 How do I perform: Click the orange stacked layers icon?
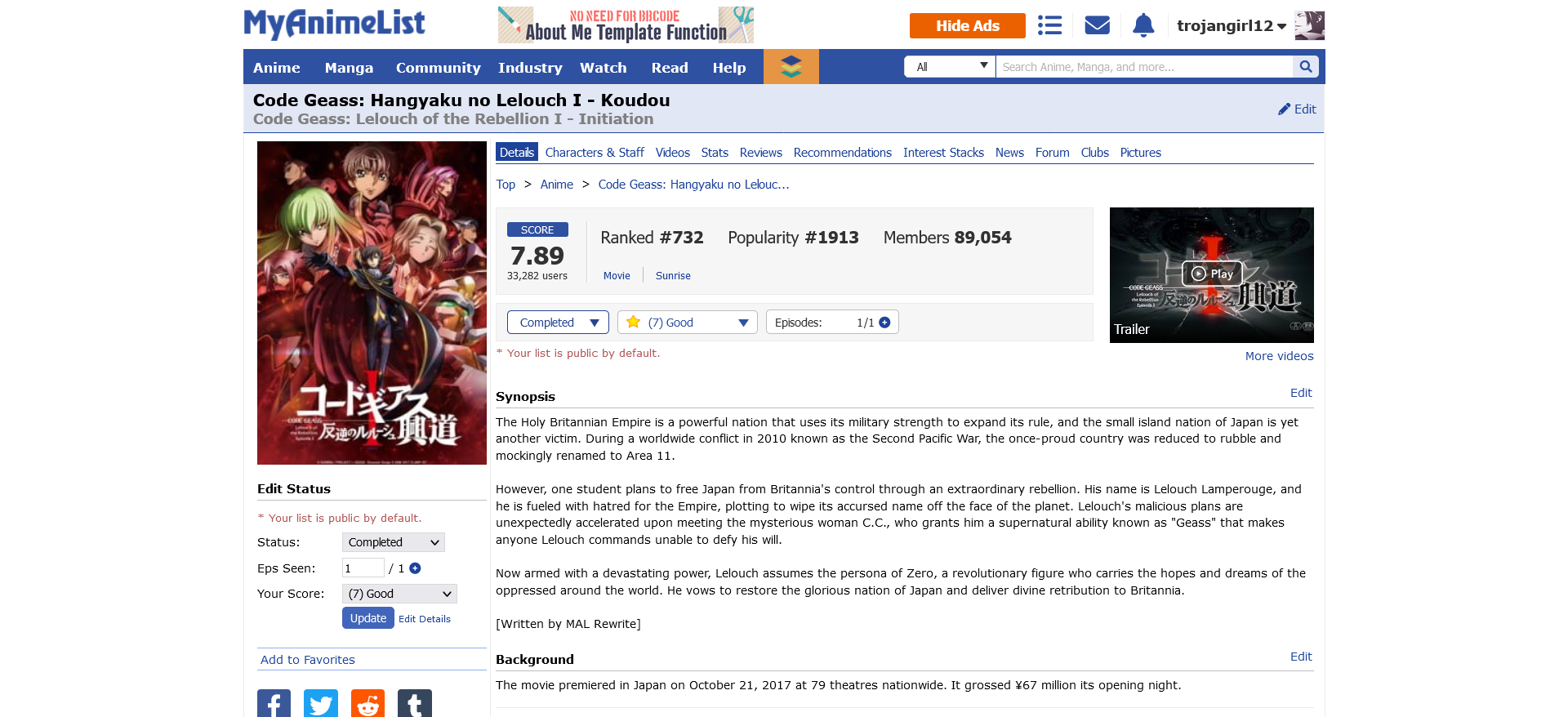coord(791,67)
